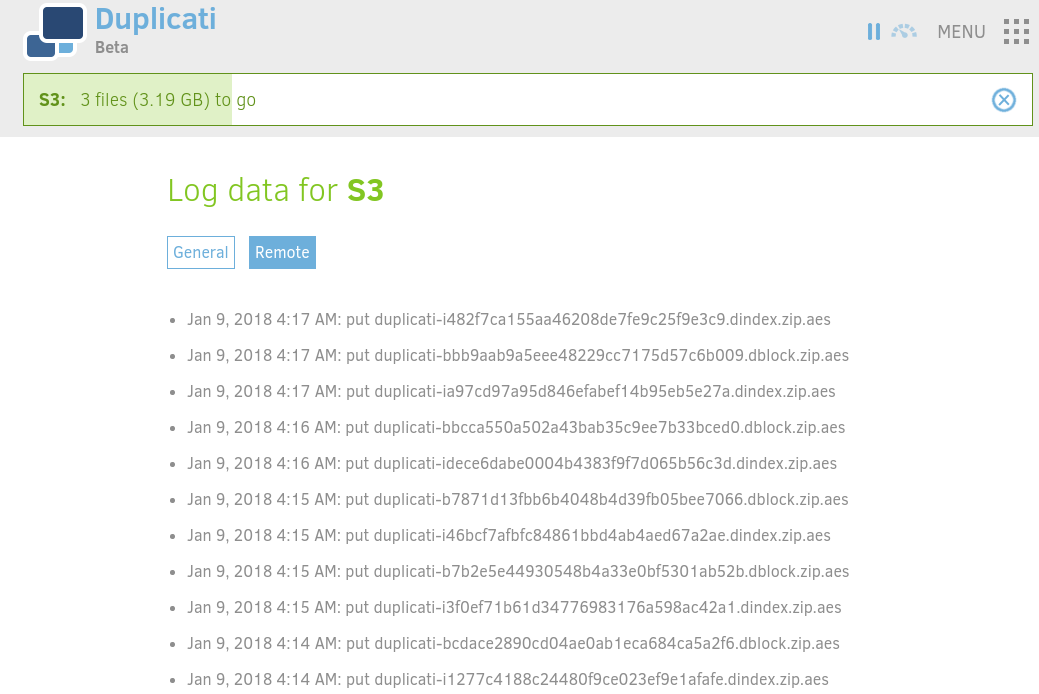Open the bbb9aab9a5eee dblock log entry
1039x694 pixels.
[x=517, y=355]
